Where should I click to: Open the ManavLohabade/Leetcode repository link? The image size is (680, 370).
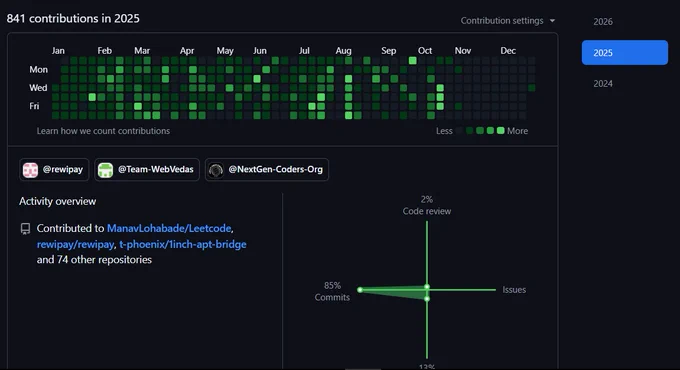tap(169, 228)
